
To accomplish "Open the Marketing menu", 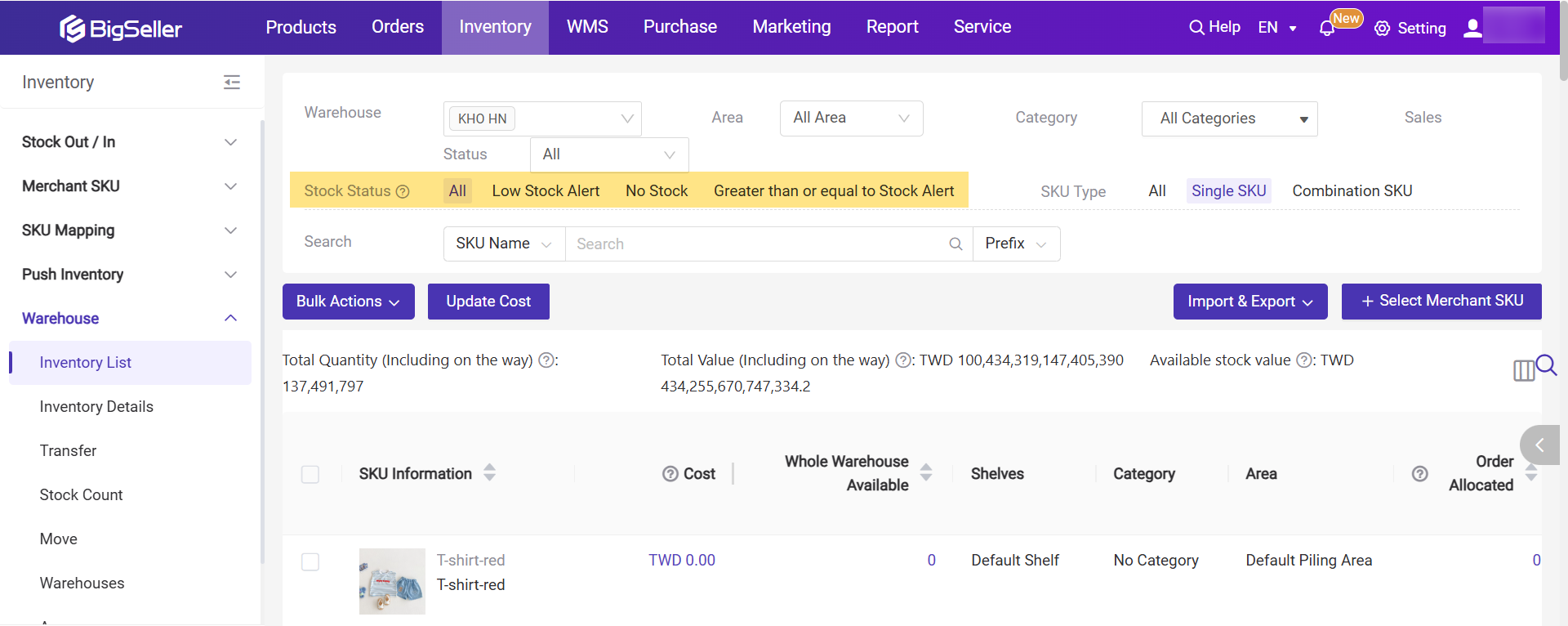I will pyautogui.click(x=791, y=27).
